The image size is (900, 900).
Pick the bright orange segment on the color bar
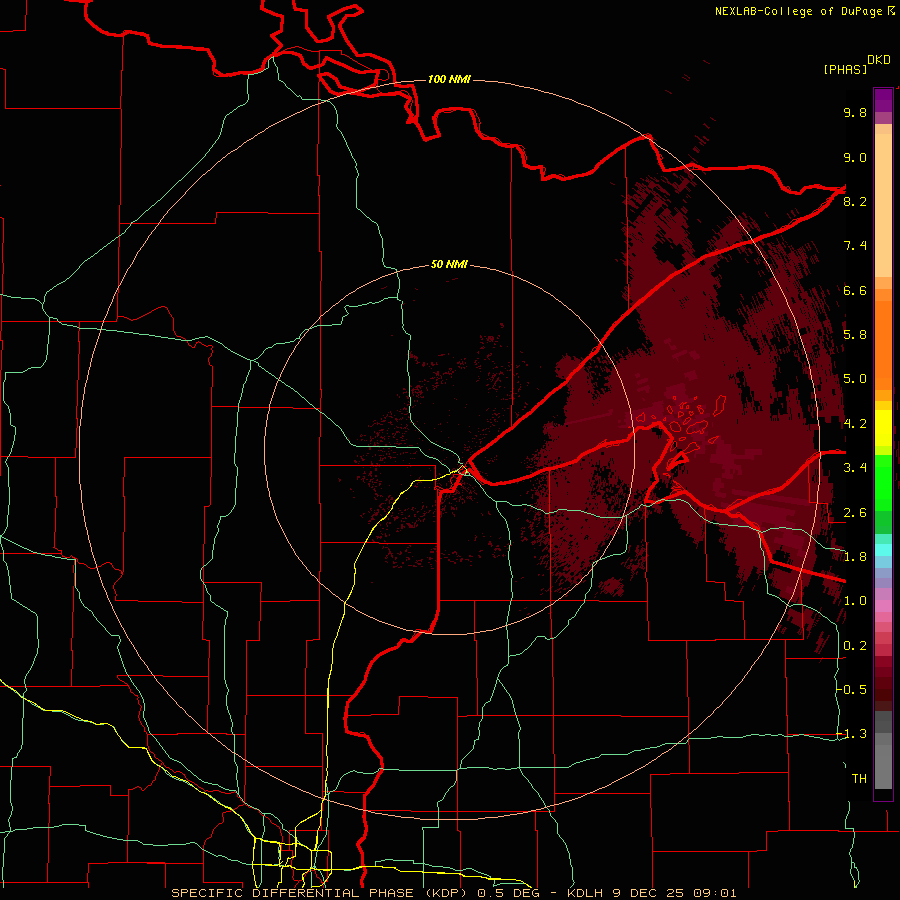(883, 345)
